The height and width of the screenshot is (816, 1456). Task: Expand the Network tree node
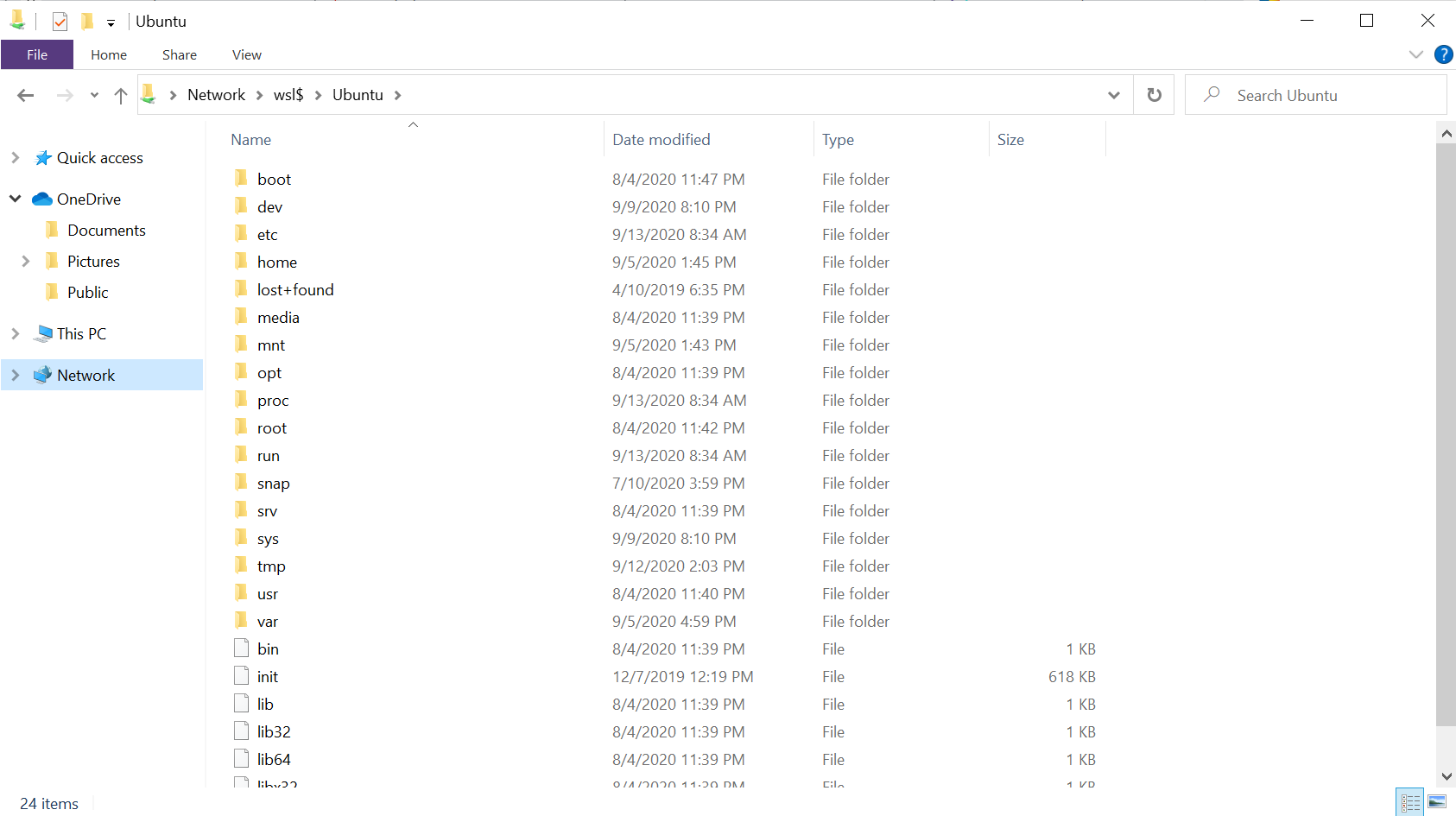pyautogui.click(x=15, y=376)
